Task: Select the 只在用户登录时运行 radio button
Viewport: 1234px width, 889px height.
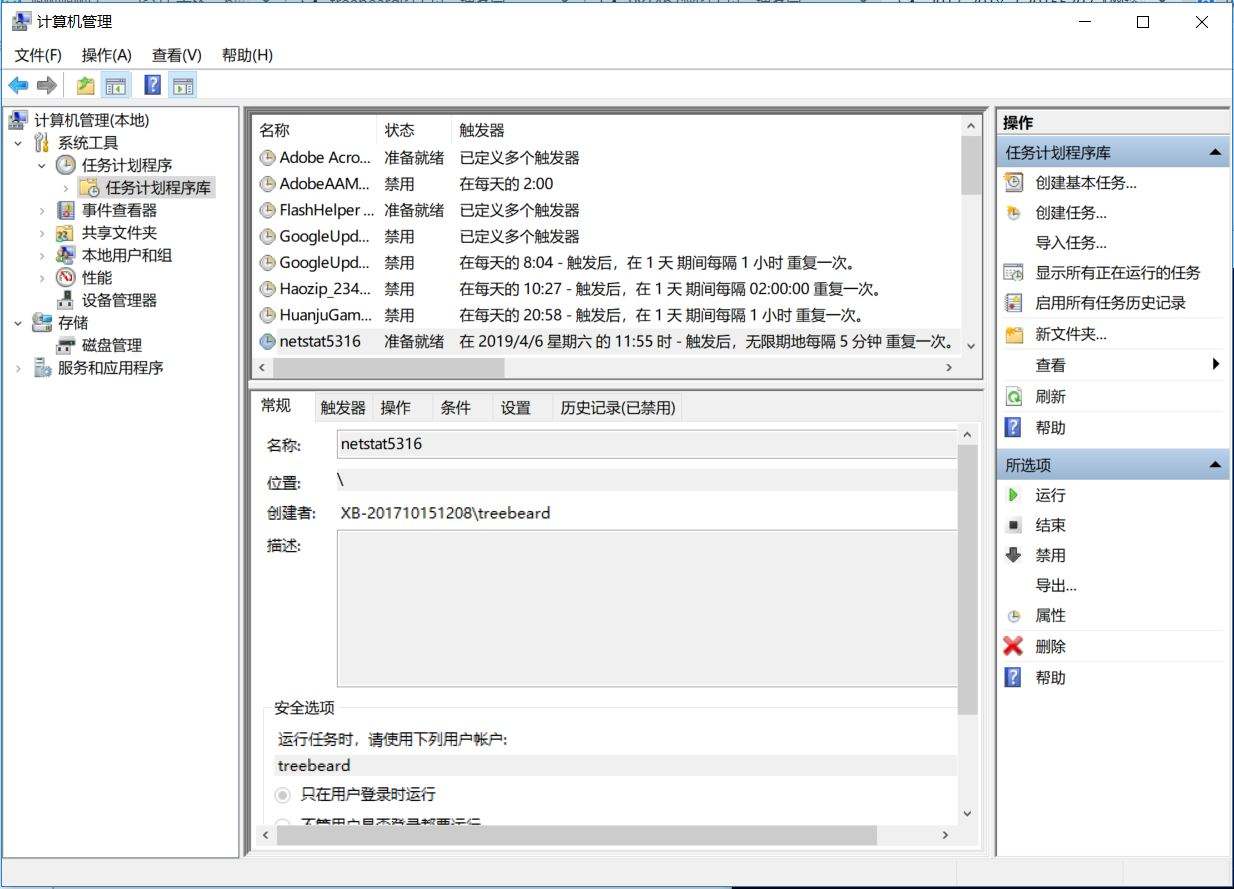Action: [x=283, y=795]
